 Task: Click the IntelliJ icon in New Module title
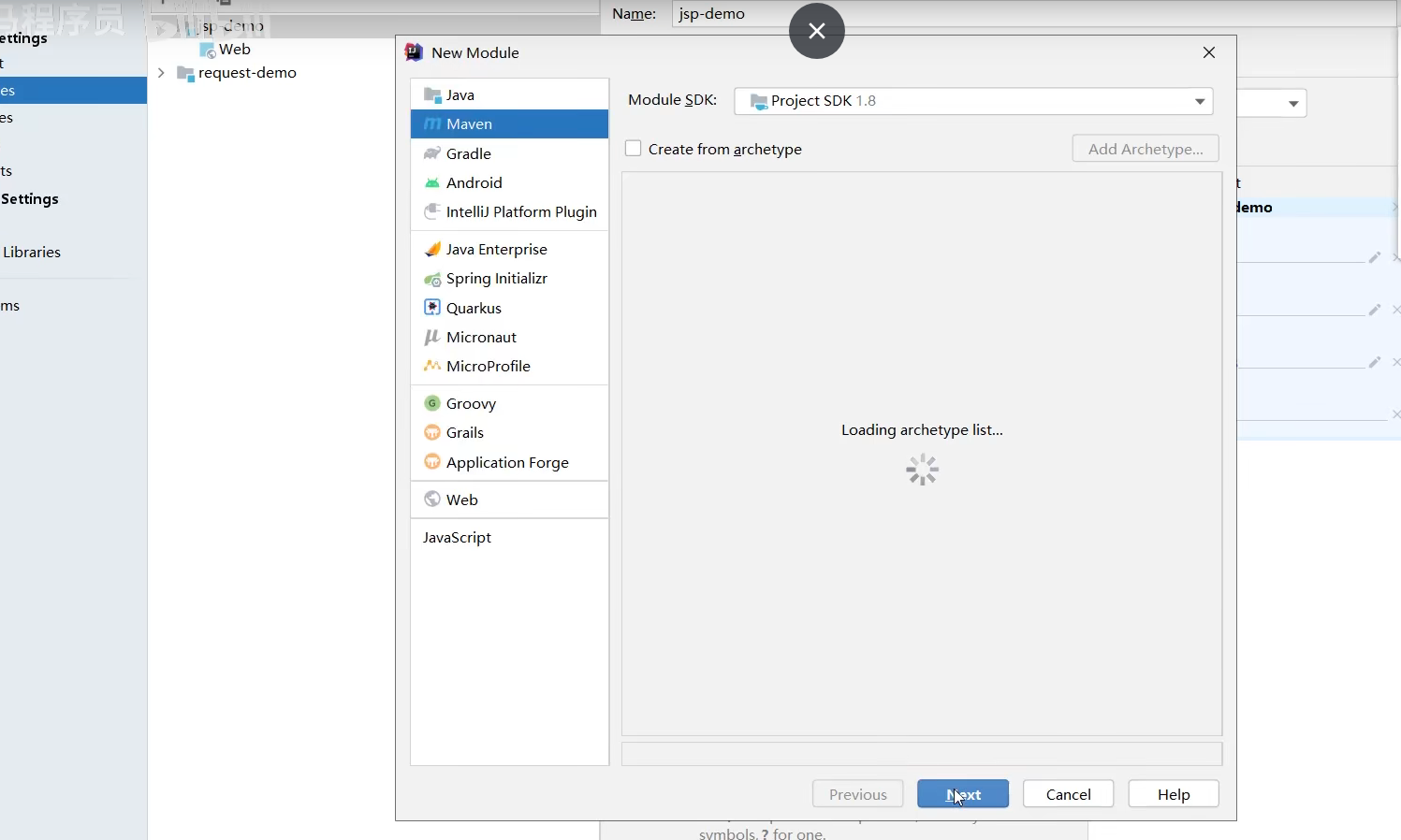(x=414, y=52)
